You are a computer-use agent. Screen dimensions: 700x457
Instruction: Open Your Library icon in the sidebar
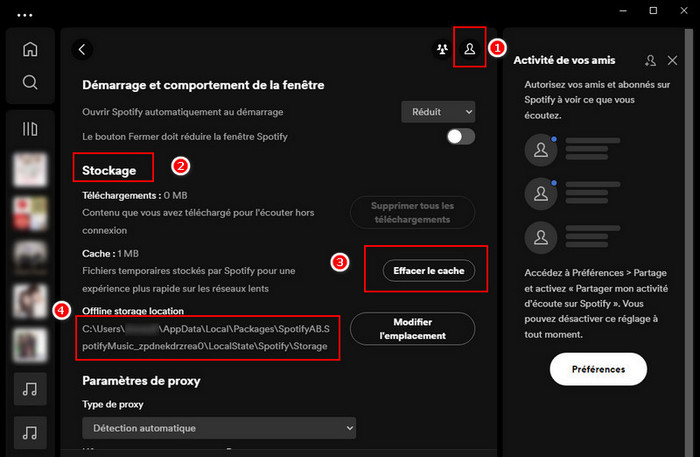click(x=30, y=128)
